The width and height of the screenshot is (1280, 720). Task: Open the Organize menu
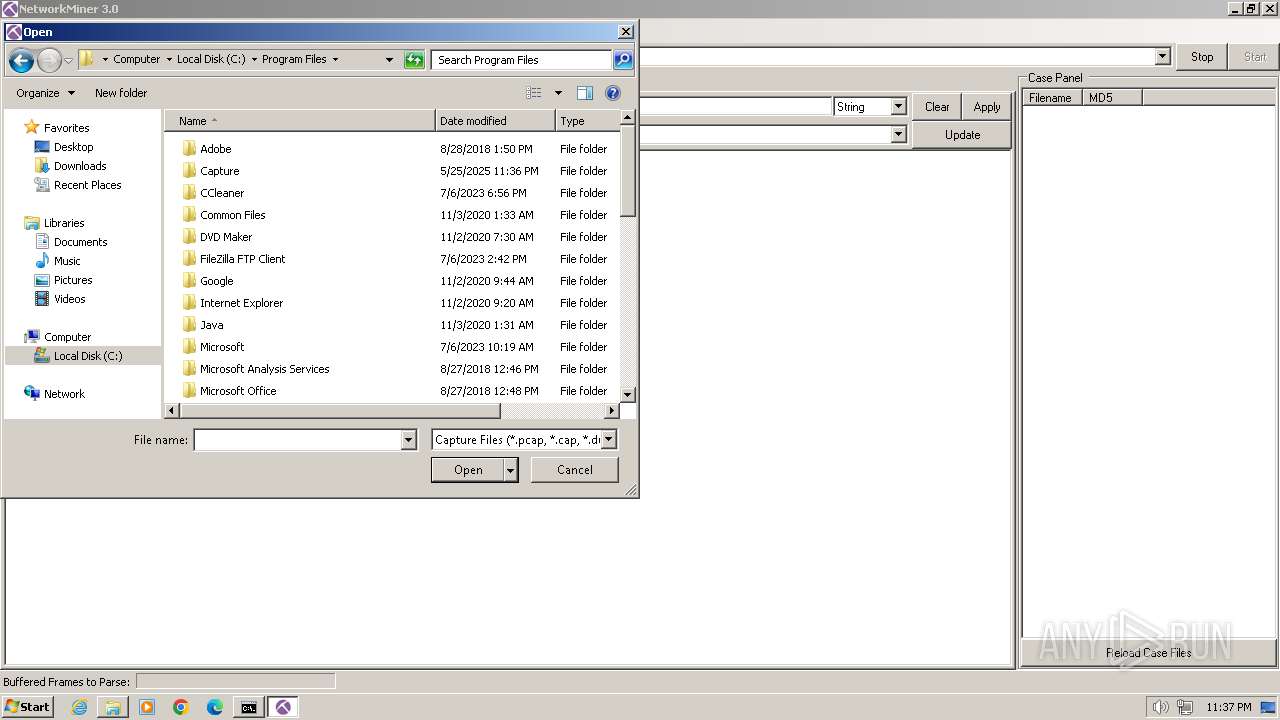coord(45,93)
